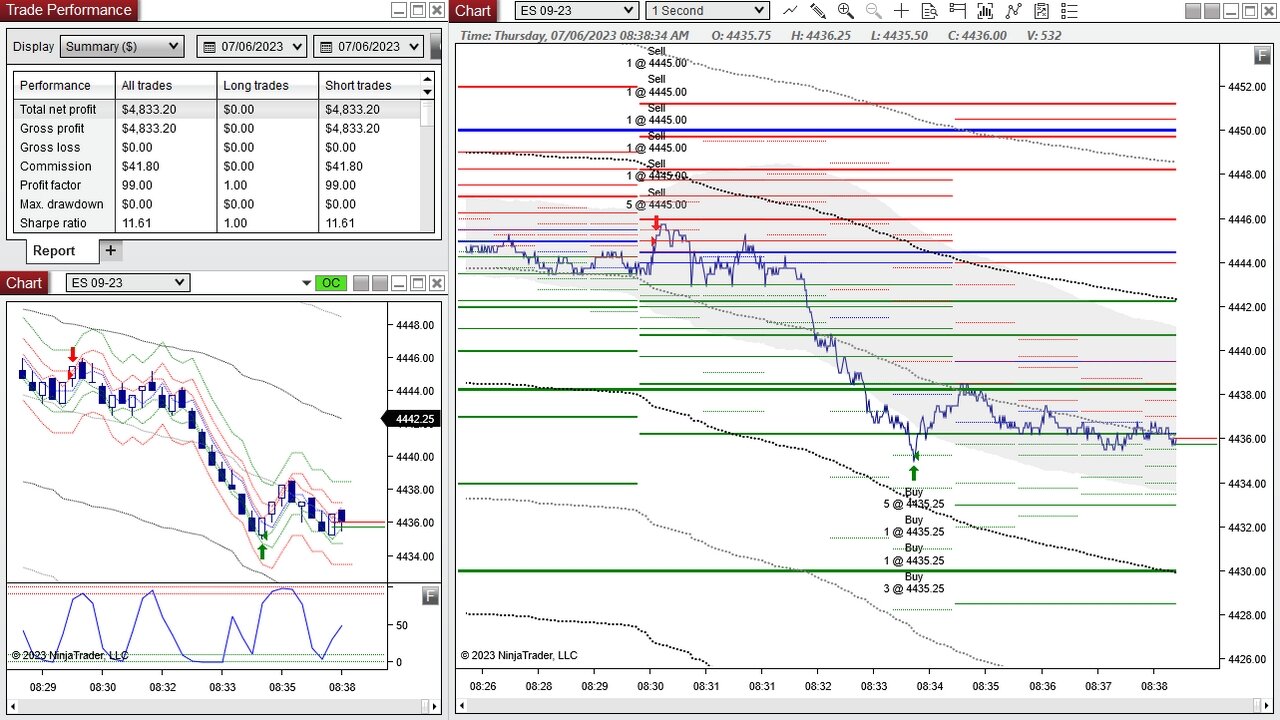
Task: Open the Display Summary ($) dropdown
Action: [x=122, y=47]
